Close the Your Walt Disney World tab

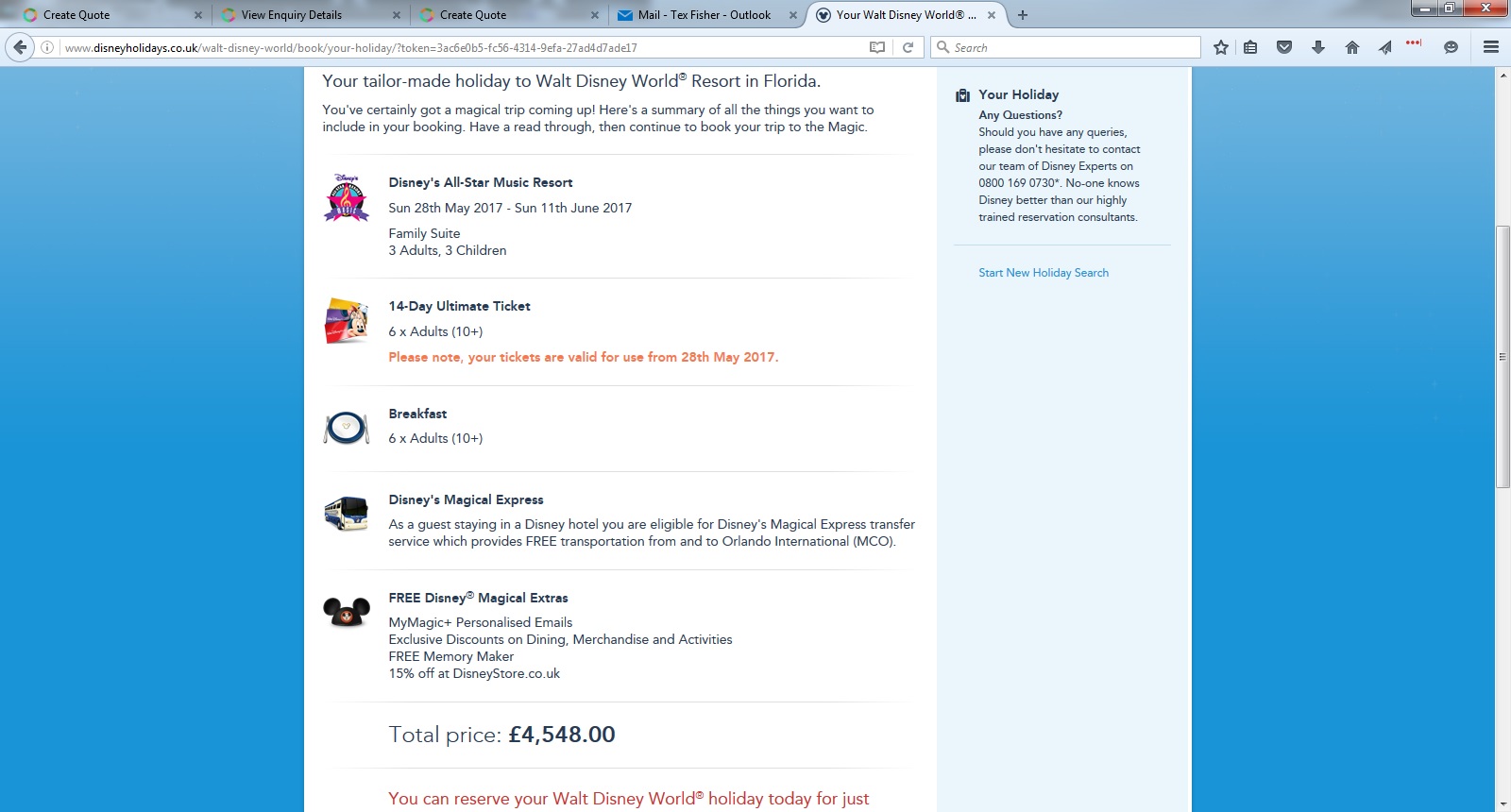992,15
